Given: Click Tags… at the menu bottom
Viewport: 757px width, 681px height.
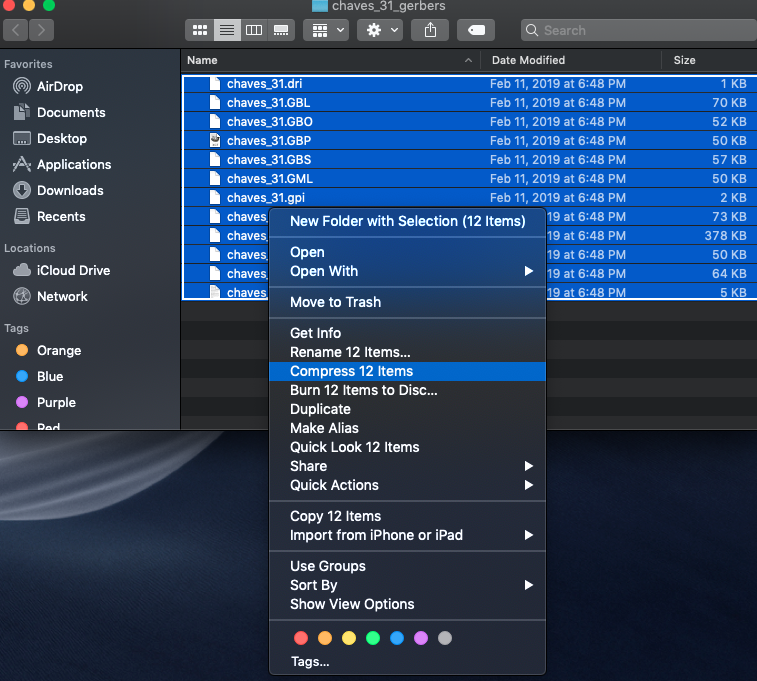Looking at the screenshot, I should [x=310, y=661].
